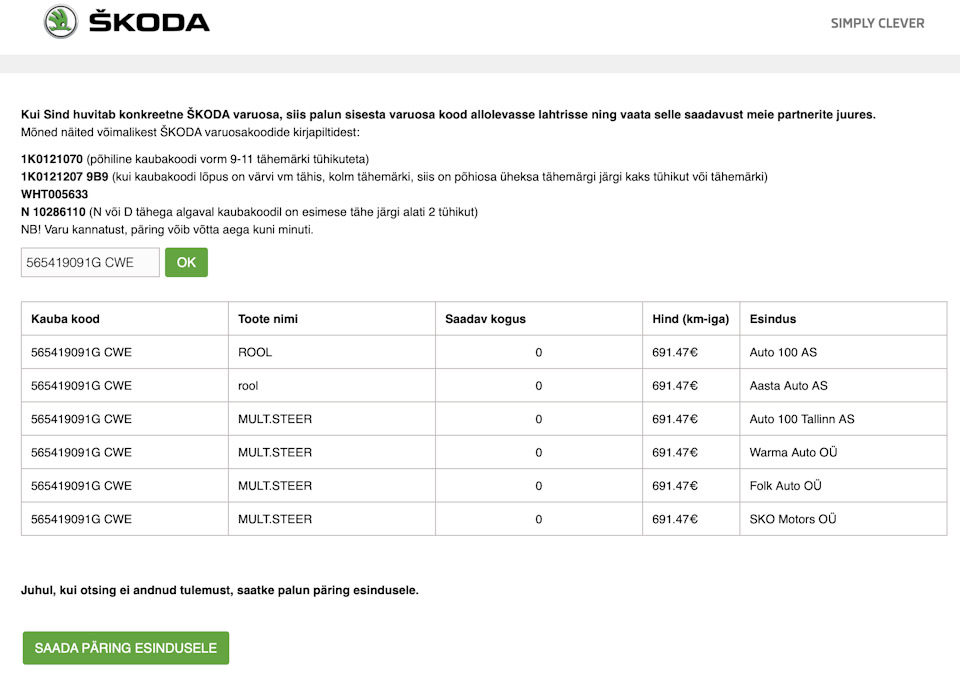The height and width of the screenshot is (674, 960).
Task: Click the Esindus column header
Action: pos(773,318)
